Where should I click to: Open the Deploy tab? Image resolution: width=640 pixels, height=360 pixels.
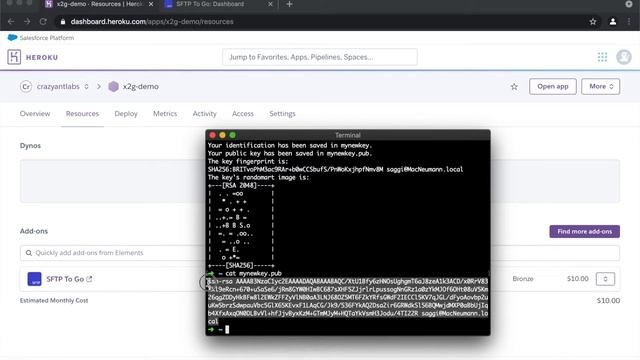(x=126, y=113)
